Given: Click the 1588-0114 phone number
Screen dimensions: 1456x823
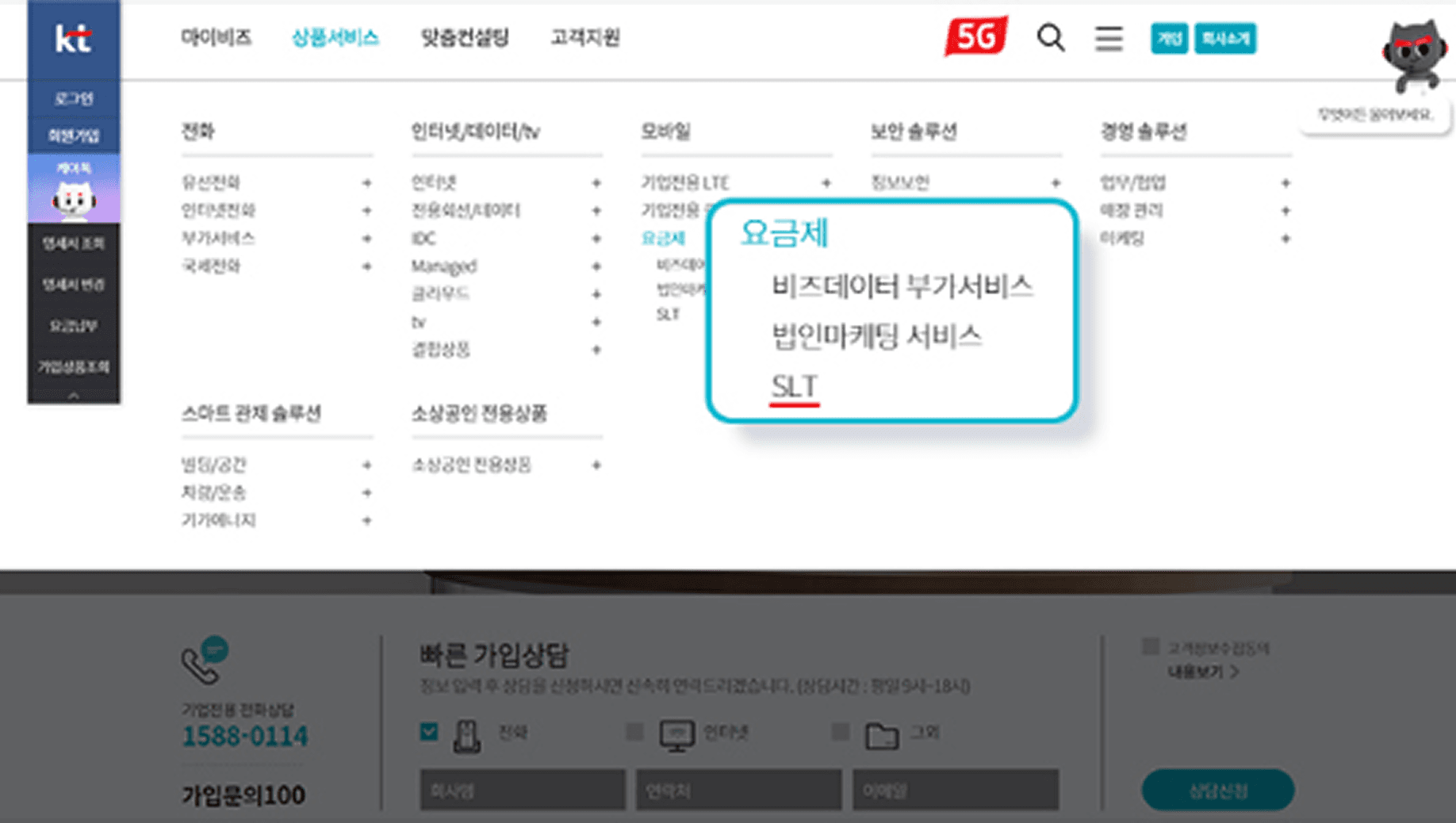Looking at the screenshot, I should point(245,736).
